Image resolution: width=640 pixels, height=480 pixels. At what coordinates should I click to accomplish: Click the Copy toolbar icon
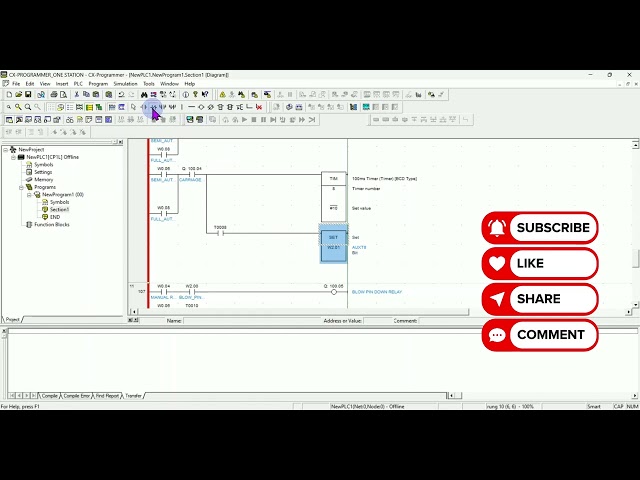click(86, 95)
